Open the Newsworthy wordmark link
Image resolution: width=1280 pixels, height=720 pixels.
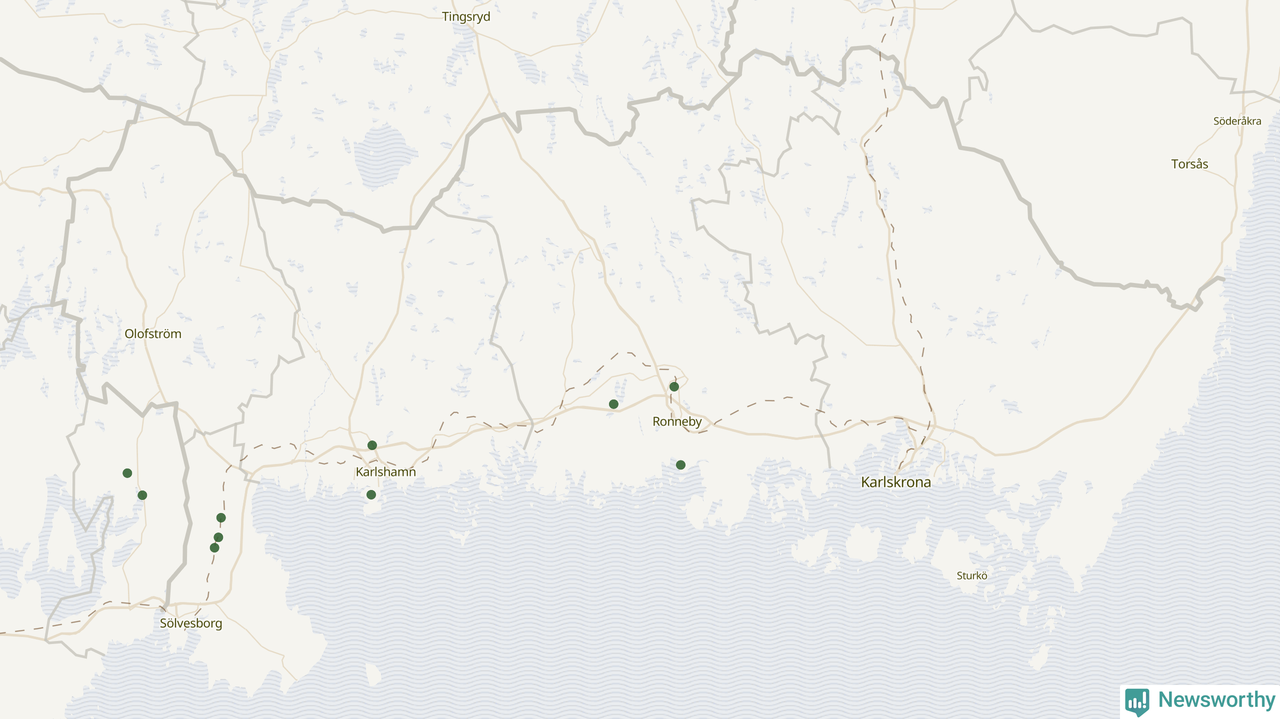tap(1217, 700)
